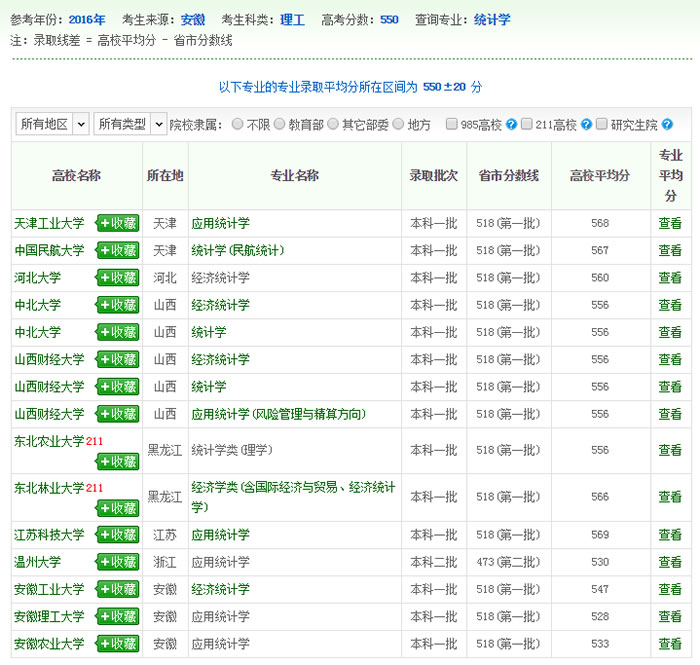
Task: Click 查看 for 江苏科技大学 row
Action: tap(670, 535)
